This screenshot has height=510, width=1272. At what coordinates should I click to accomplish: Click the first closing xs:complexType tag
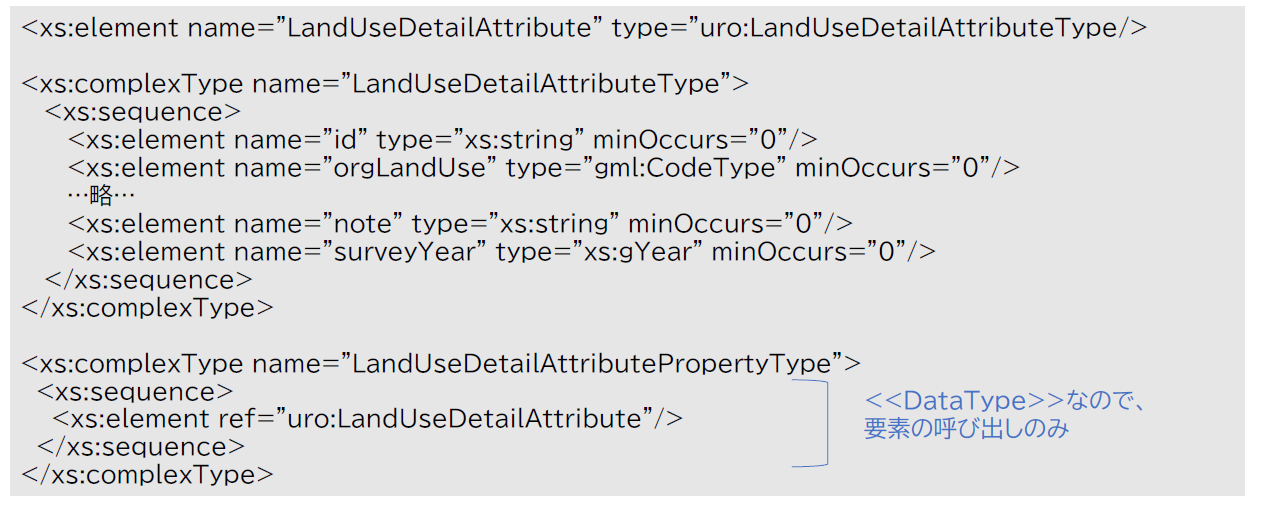click(147, 307)
